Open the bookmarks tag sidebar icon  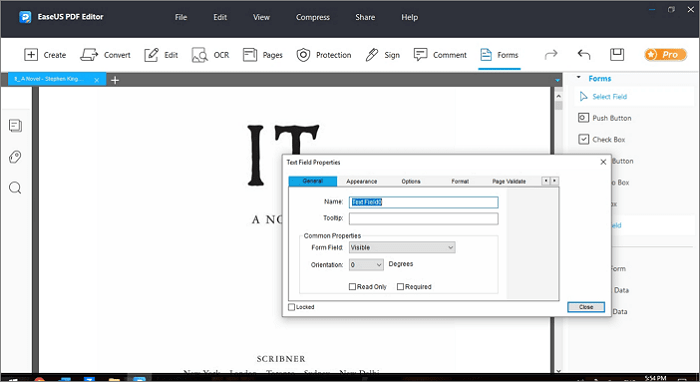[x=15, y=157]
